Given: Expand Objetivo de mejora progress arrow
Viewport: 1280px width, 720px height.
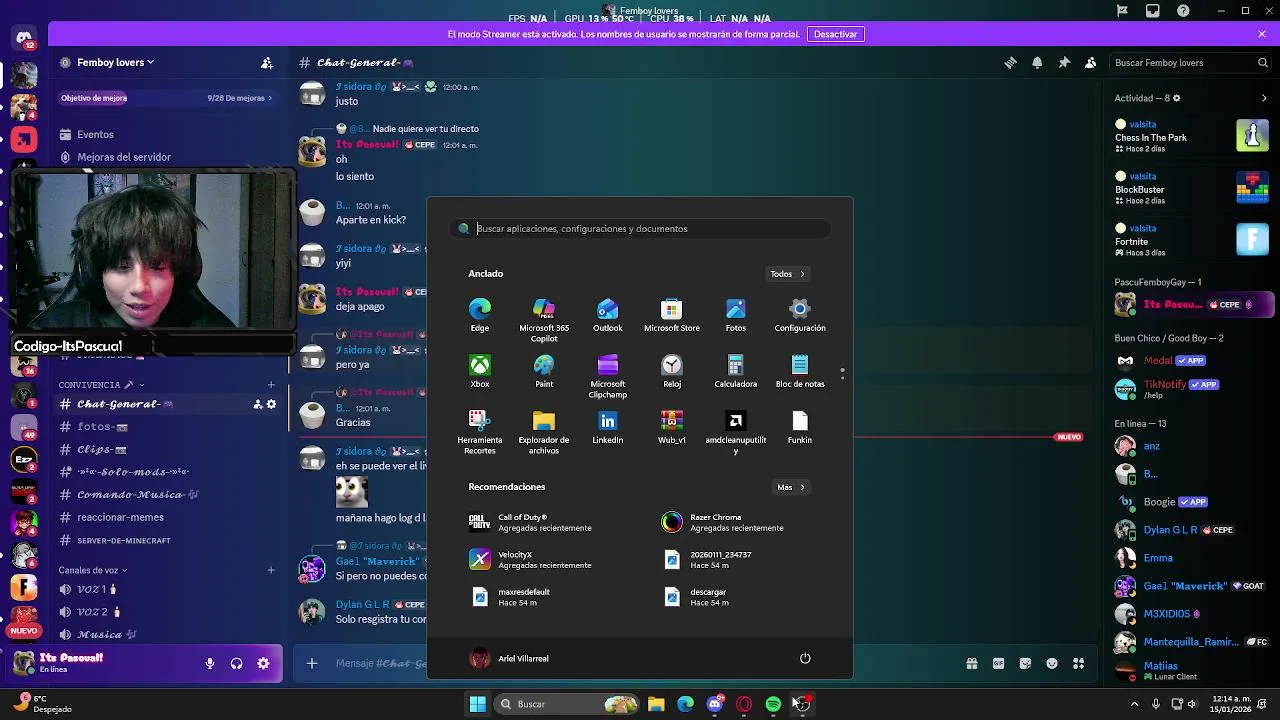Looking at the screenshot, I should (270, 98).
